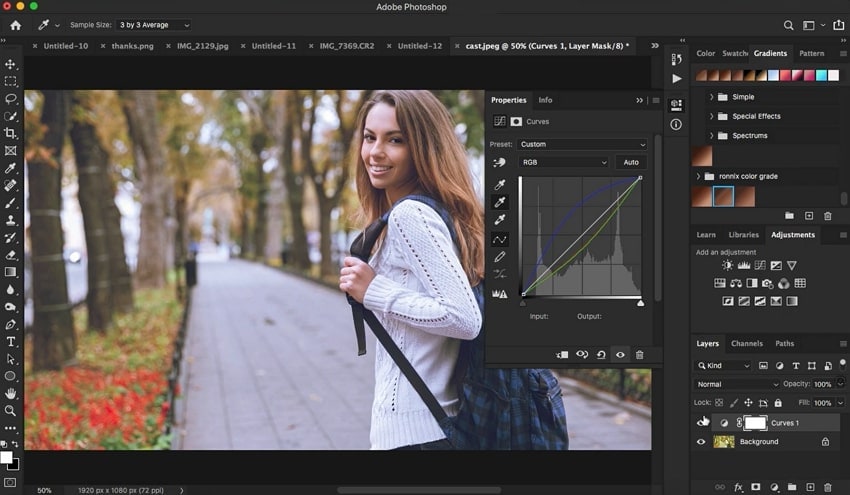Hide the Background layer eye icon
The height and width of the screenshot is (495, 850).
(x=701, y=441)
